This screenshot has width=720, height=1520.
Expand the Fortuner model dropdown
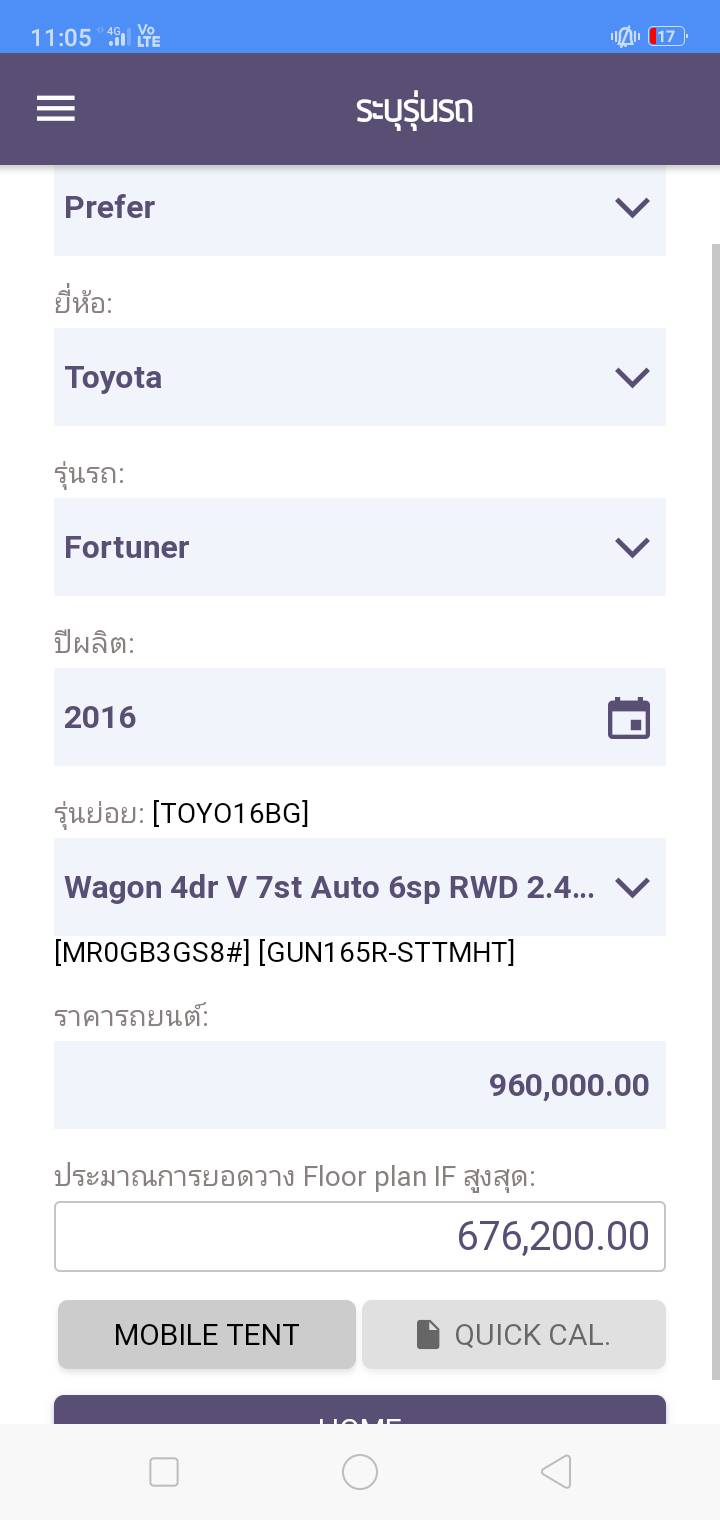[360, 547]
